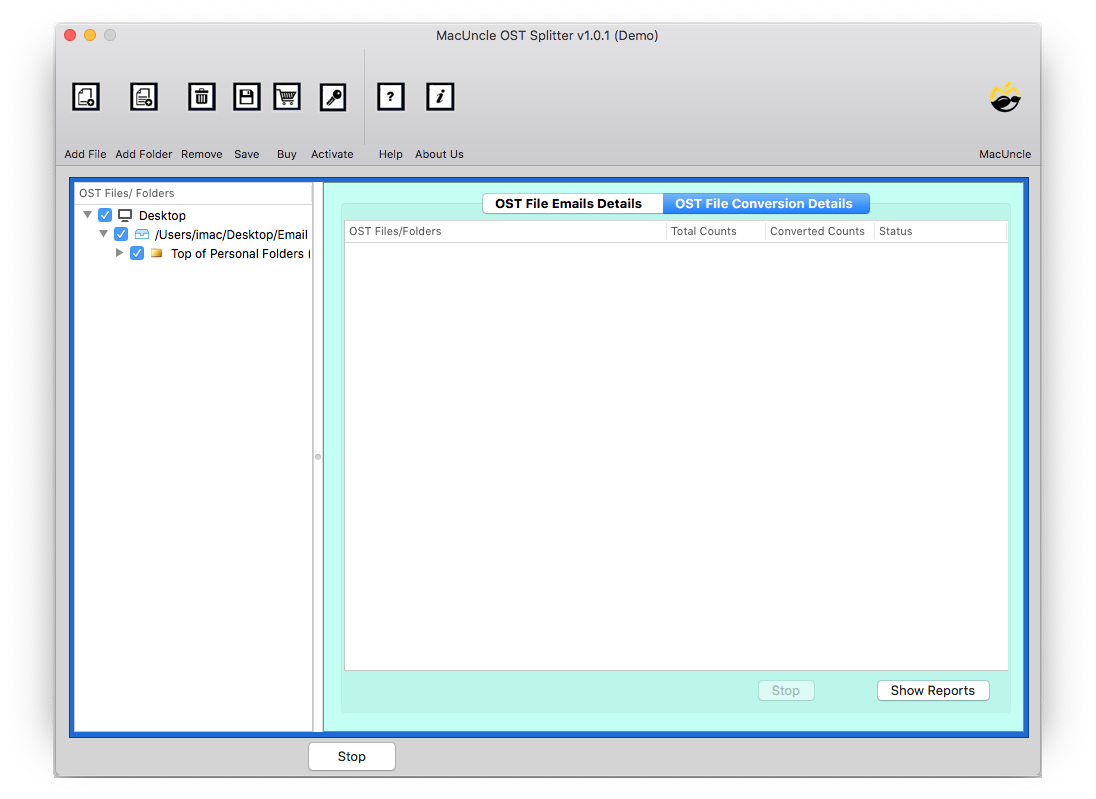Collapse the /Users/imac/Desktop/Email node

point(104,234)
